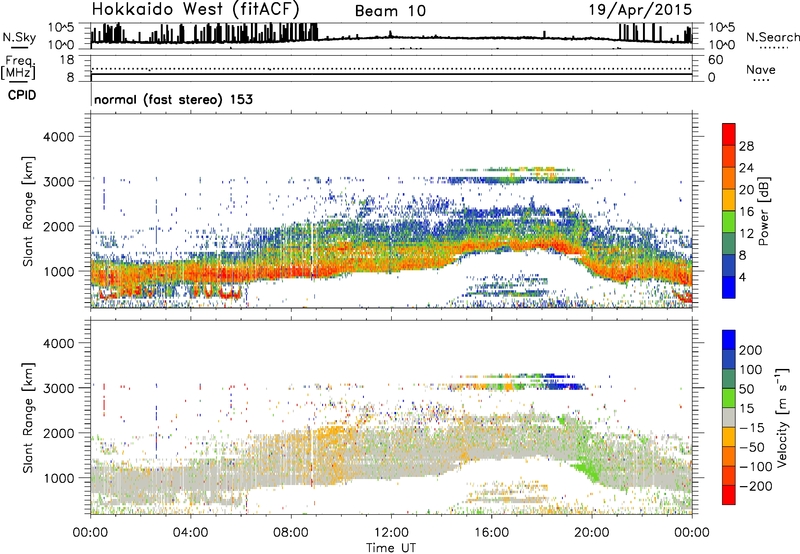800x554 pixels.
Task: Click the "N.Search" legend label
Action: tap(772, 37)
